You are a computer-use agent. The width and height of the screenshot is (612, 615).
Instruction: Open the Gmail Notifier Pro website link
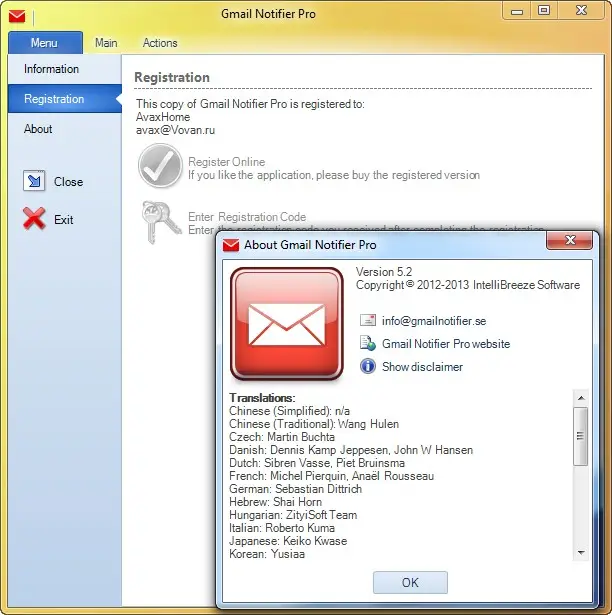[x=446, y=344]
